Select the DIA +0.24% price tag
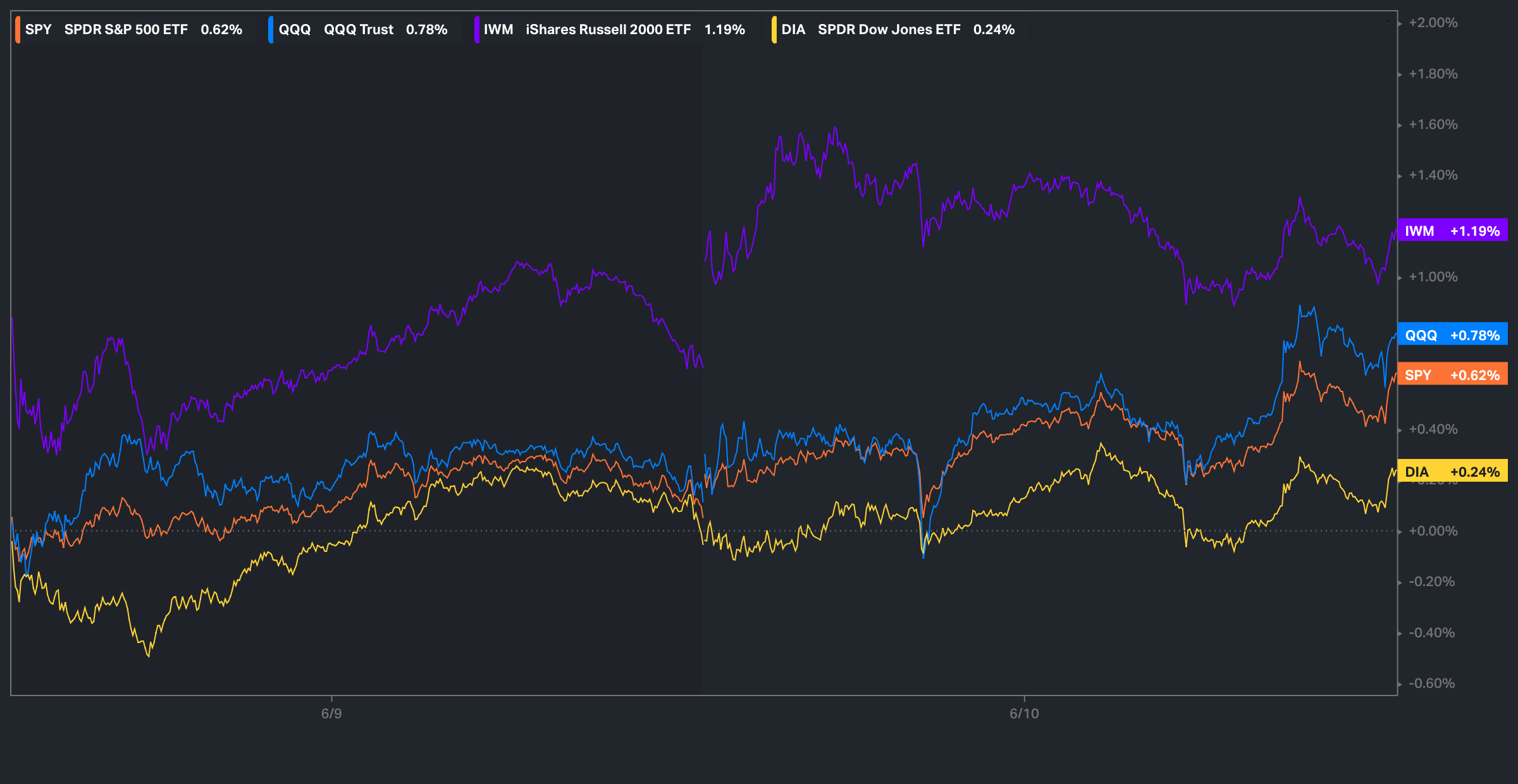The image size is (1518, 784). 1453,472
